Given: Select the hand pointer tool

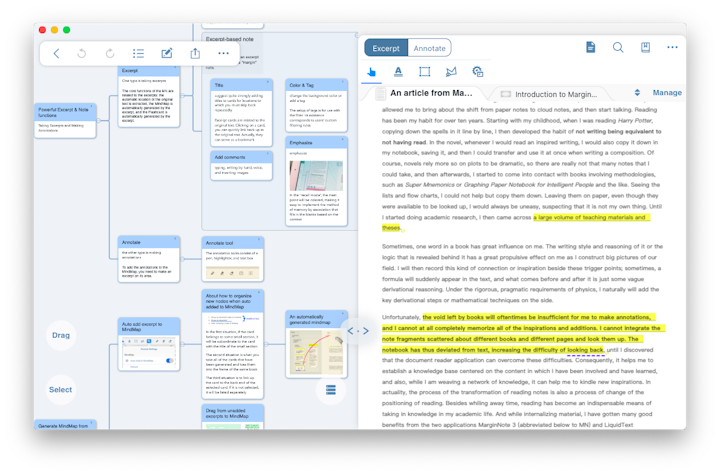Looking at the screenshot, I should [371, 72].
